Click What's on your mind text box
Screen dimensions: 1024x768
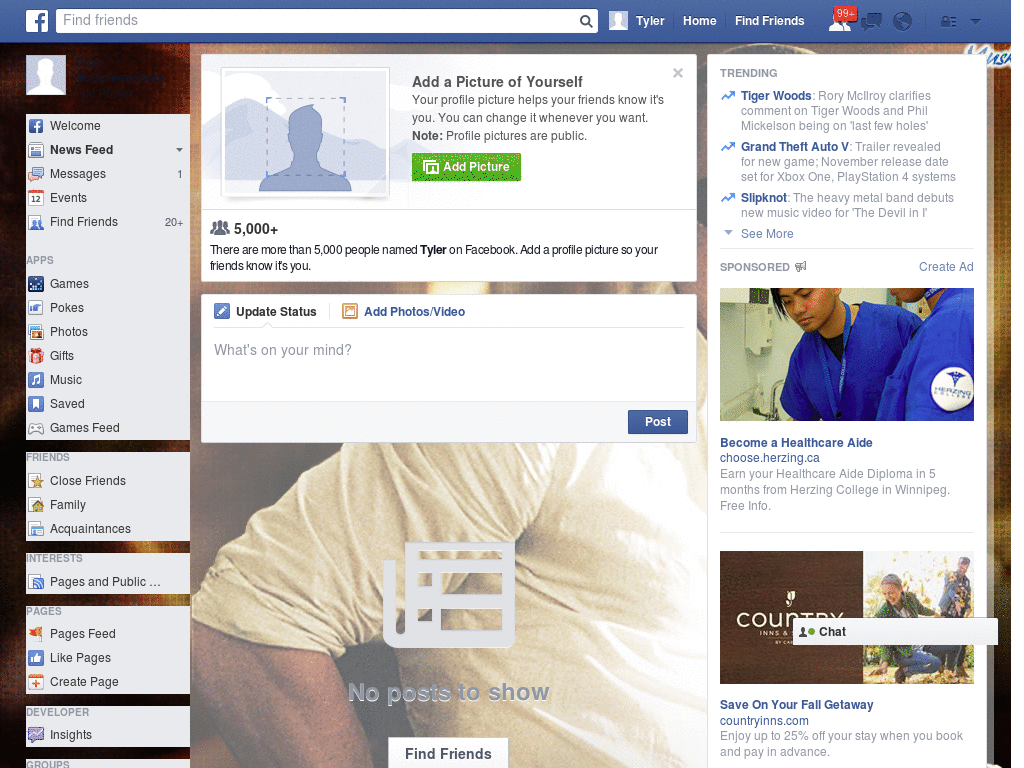[x=449, y=363]
